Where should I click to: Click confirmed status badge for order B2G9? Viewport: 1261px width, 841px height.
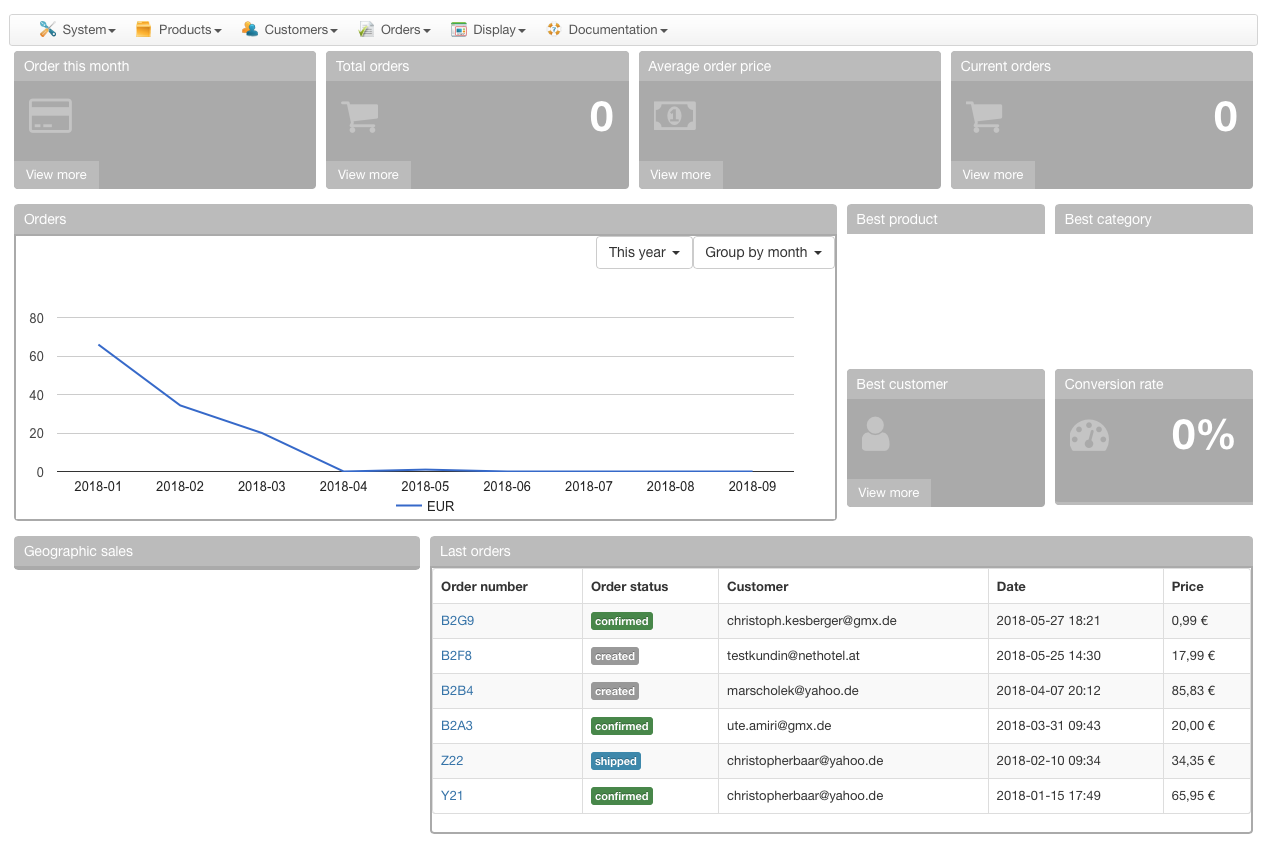[x=622, y=621]
